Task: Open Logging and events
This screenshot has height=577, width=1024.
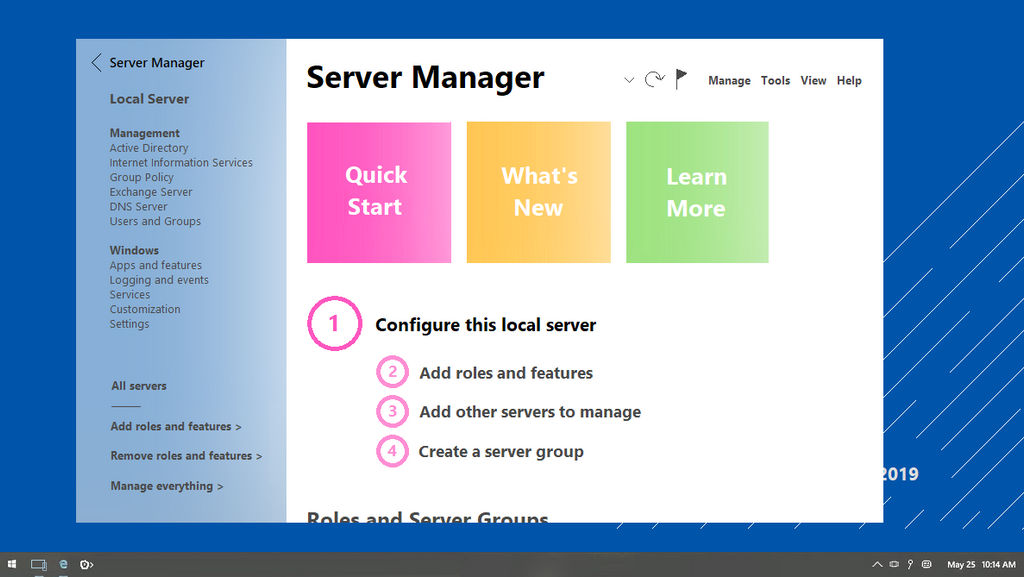Action: pos(159,280)
